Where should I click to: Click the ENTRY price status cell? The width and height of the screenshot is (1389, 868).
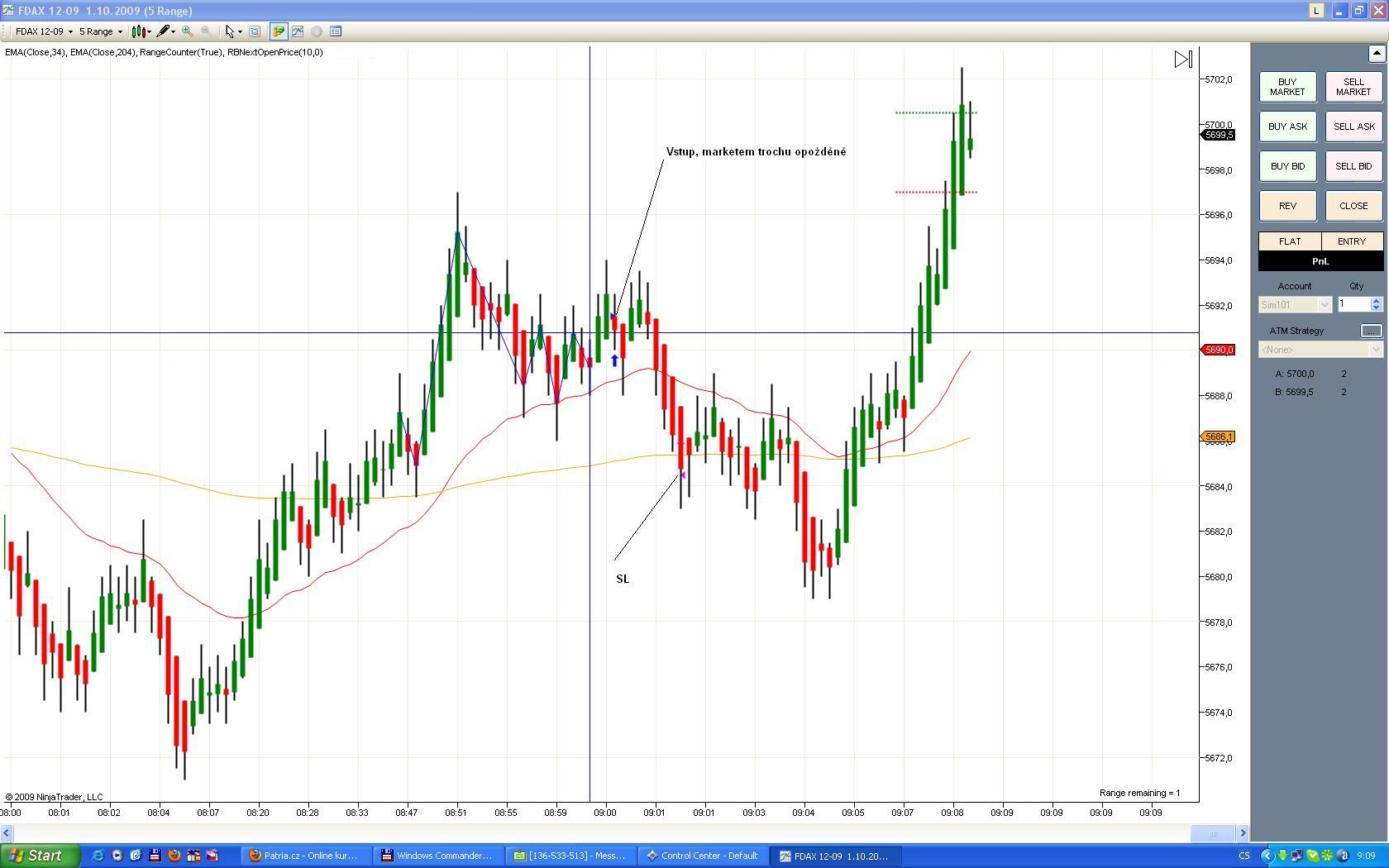(1352, 241)
